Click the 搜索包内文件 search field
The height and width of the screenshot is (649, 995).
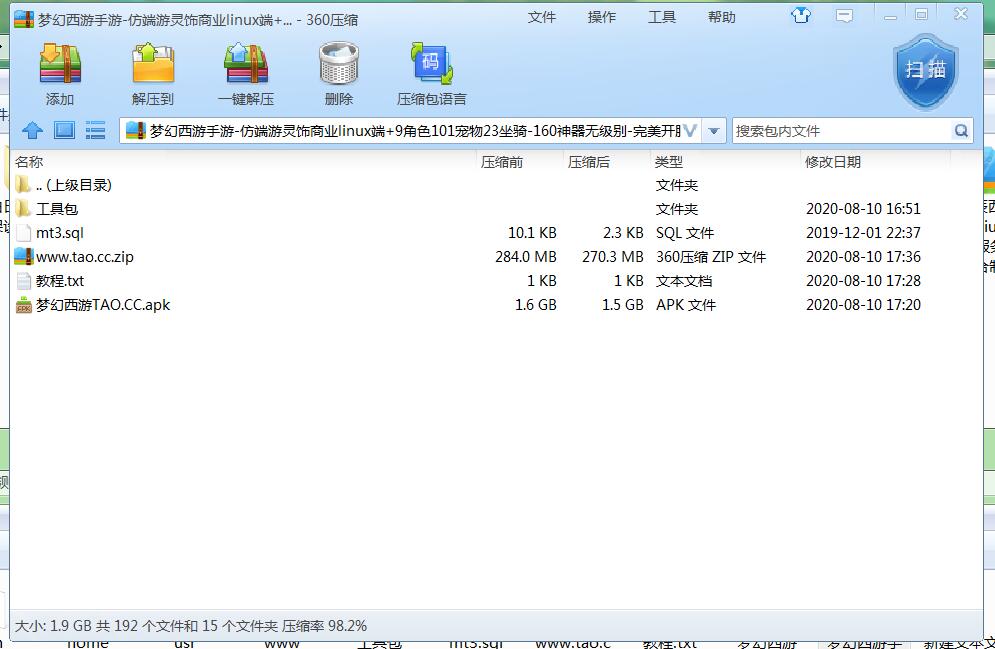[840, 131]
